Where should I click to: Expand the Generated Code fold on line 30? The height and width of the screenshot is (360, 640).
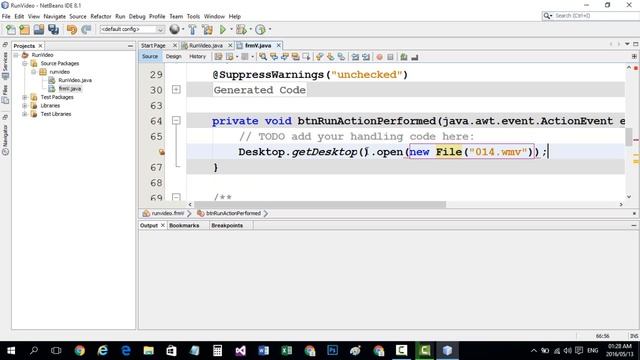(x=176, y=89)
